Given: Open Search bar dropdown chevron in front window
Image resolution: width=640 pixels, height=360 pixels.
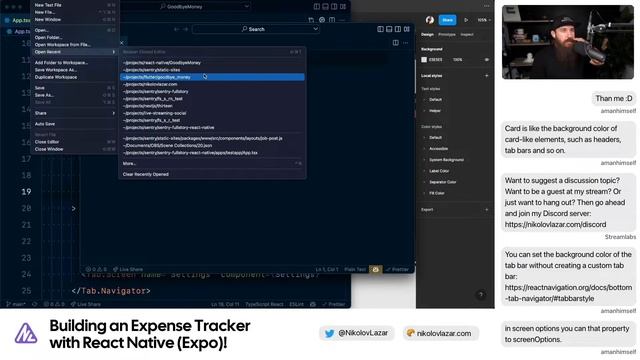Looking at the screenshot, I should 315,29.
